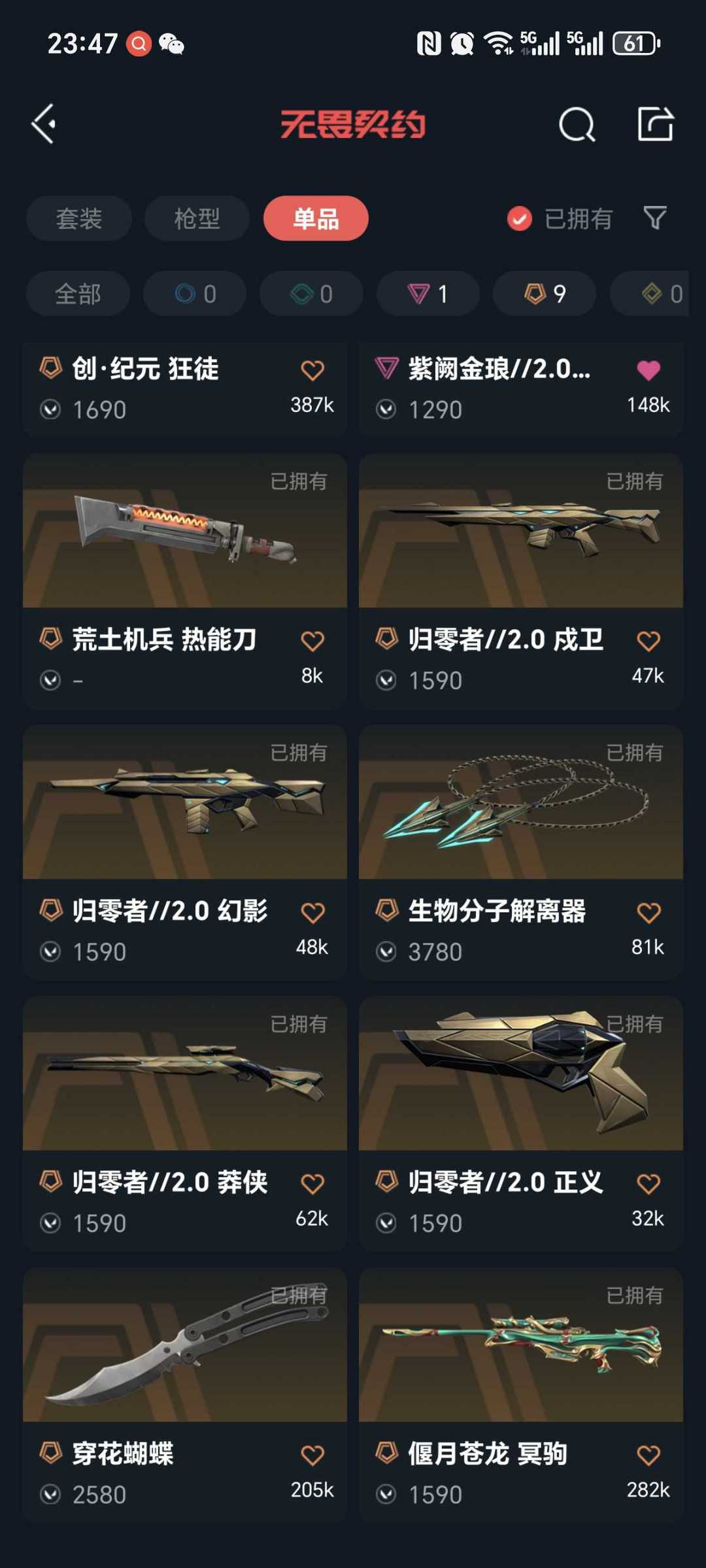
Task: Select the 全部 rarity filter
Action: click(78, 294)
